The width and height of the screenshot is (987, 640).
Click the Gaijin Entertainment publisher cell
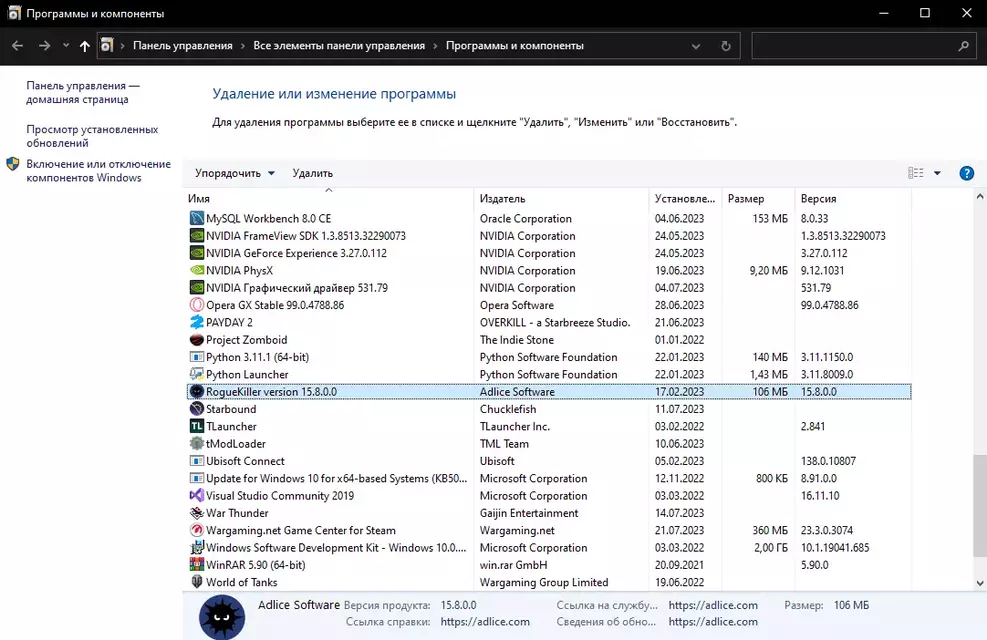pyautogui.click(x=529, y=513)
